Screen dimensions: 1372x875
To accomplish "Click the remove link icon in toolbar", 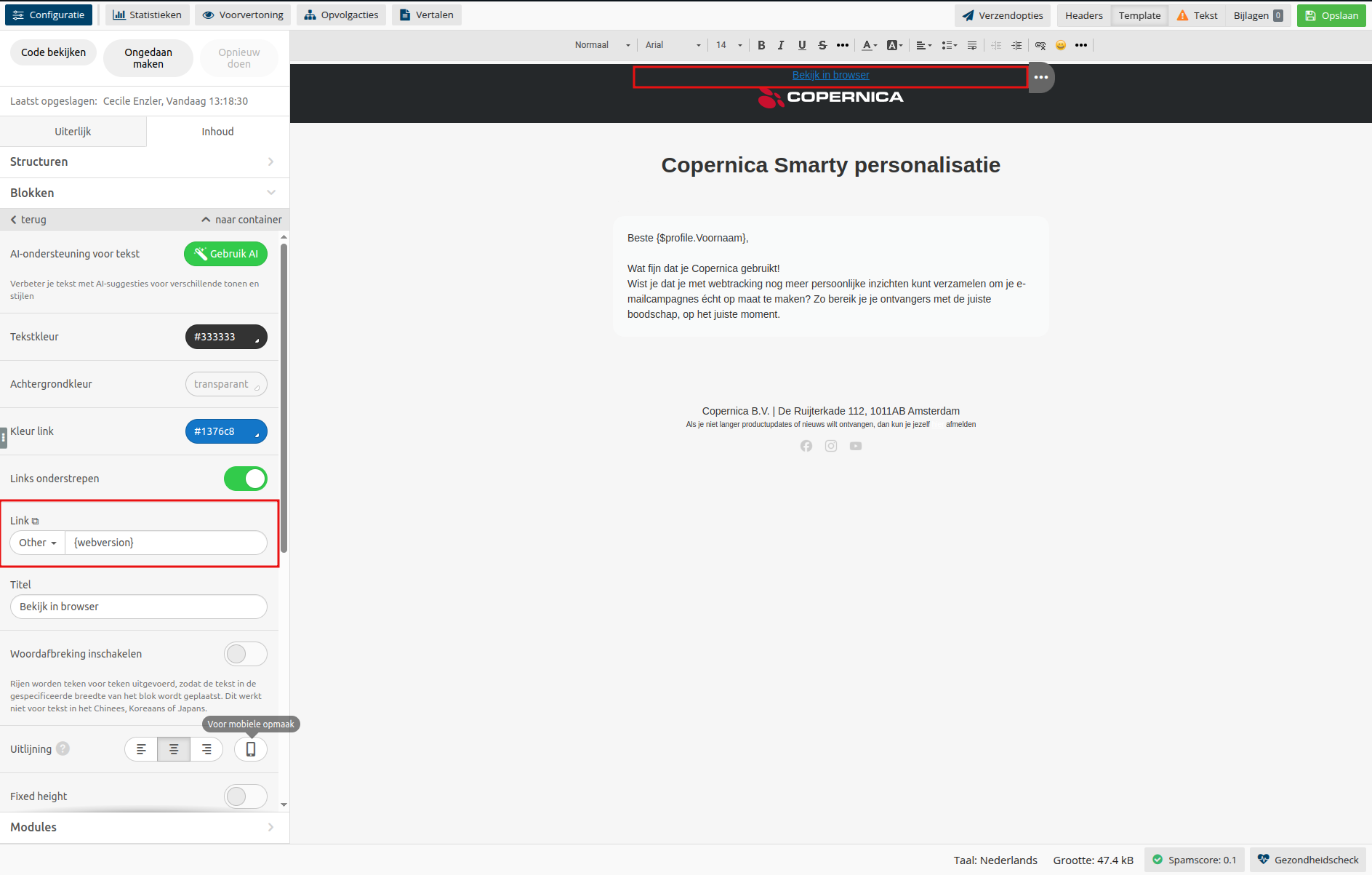I will pyautogui.click(x=1040, y=45).
